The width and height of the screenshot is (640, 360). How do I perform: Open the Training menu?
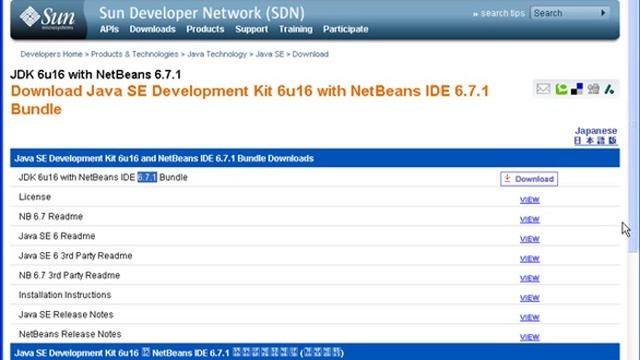point(296,29)
